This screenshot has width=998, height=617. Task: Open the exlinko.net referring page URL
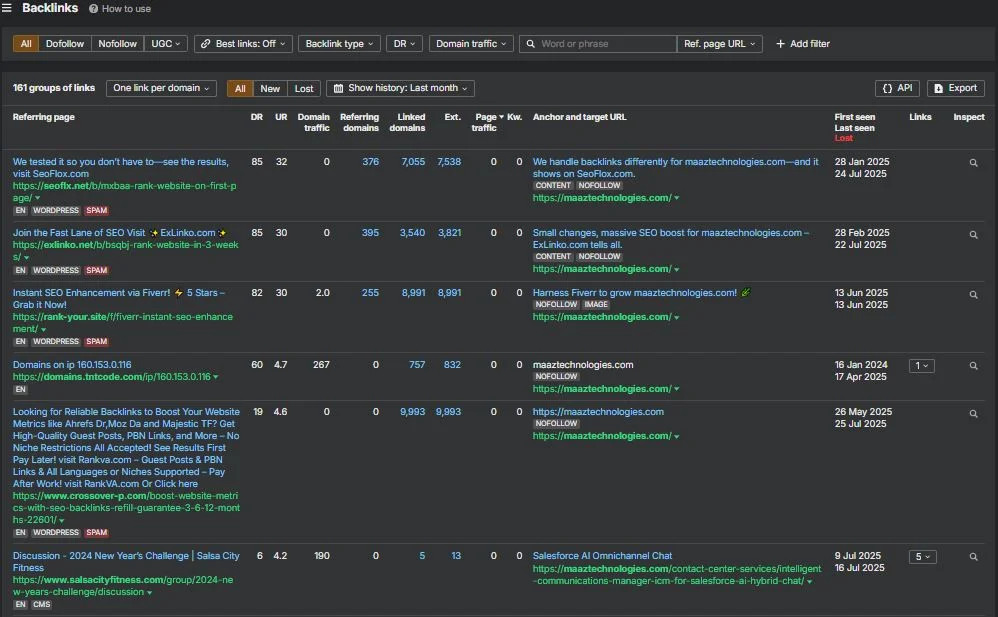click(x=125, y=251)
